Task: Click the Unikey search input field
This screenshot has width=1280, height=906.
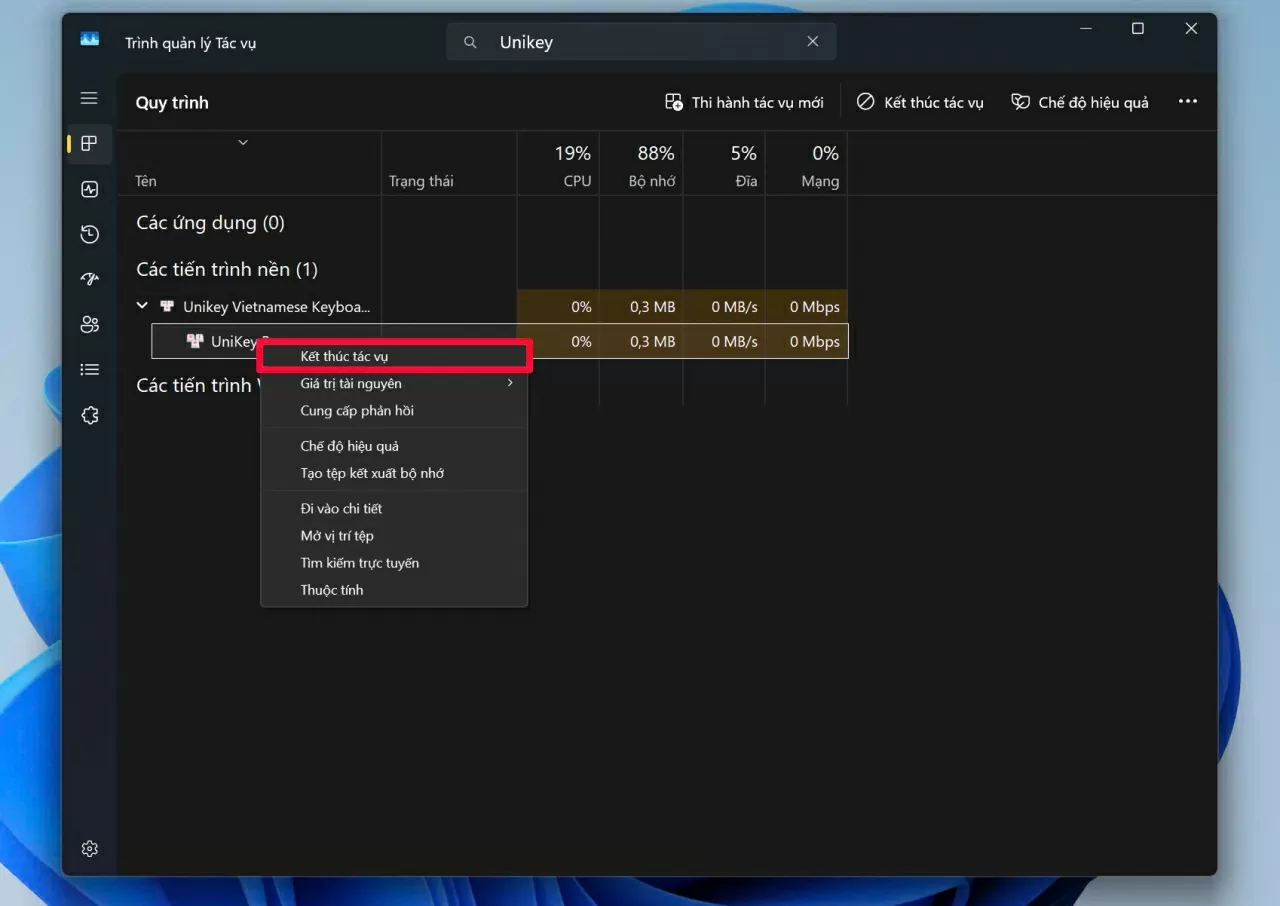Action: tap(640, 42)
